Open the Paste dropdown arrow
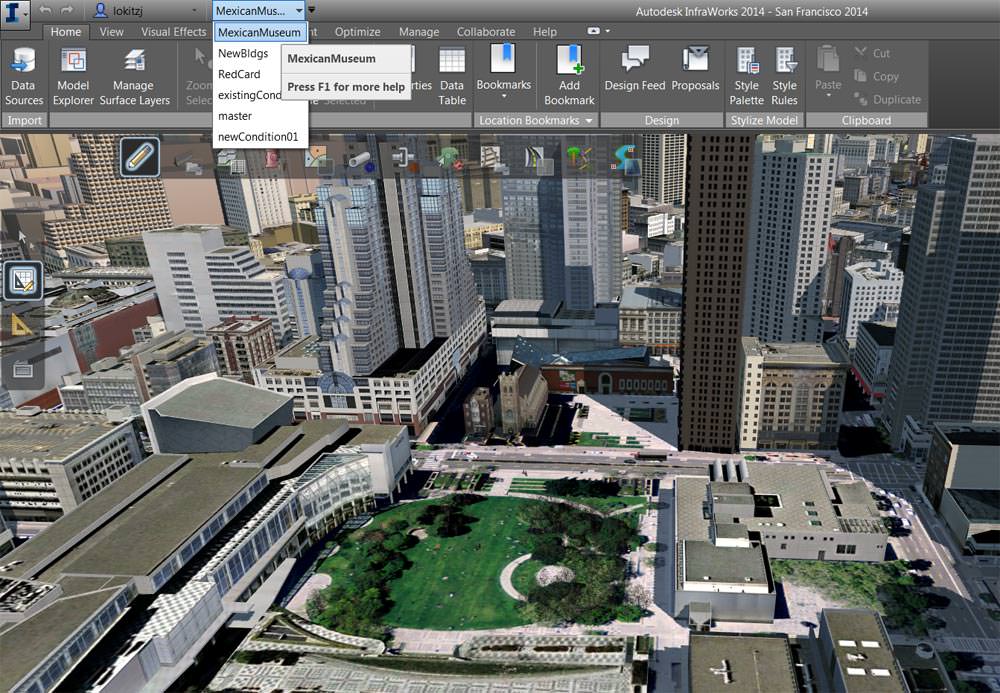This screenshot has height=693, width=1000. 828,97
